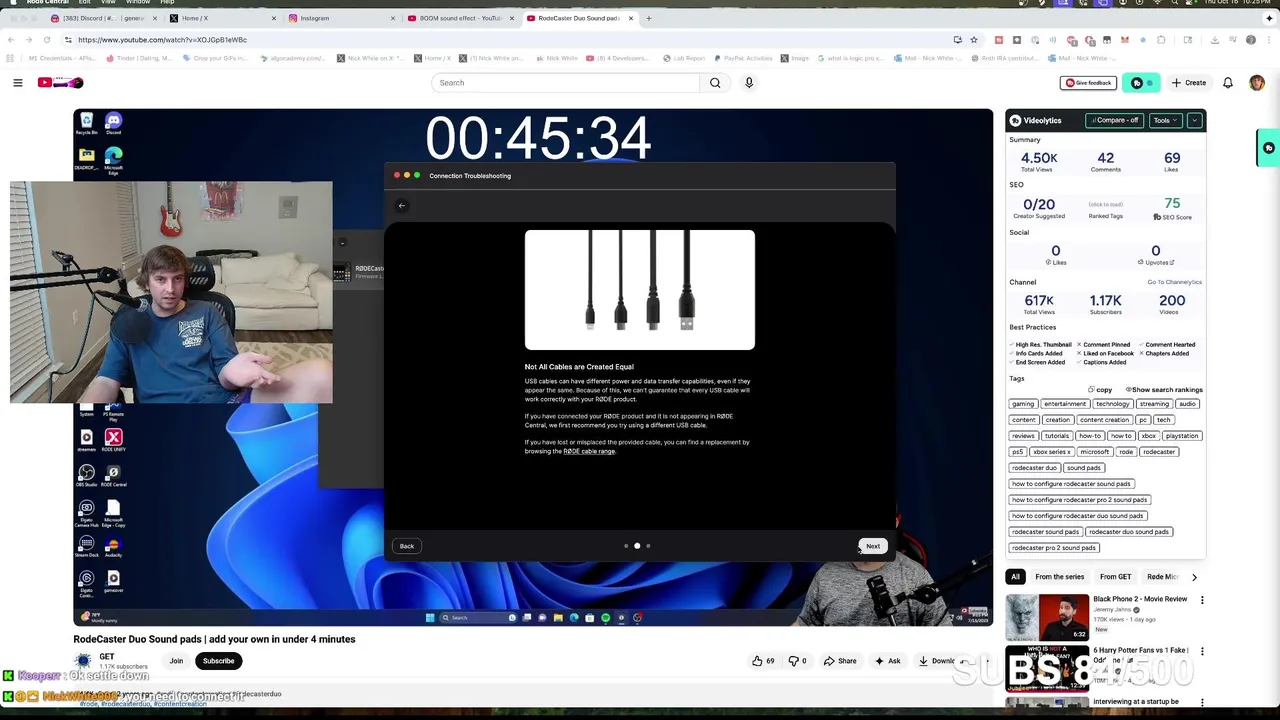Open the YouTube hamburger guide menu
Viewport: 1280px width, 720px height.
[17, 82]
